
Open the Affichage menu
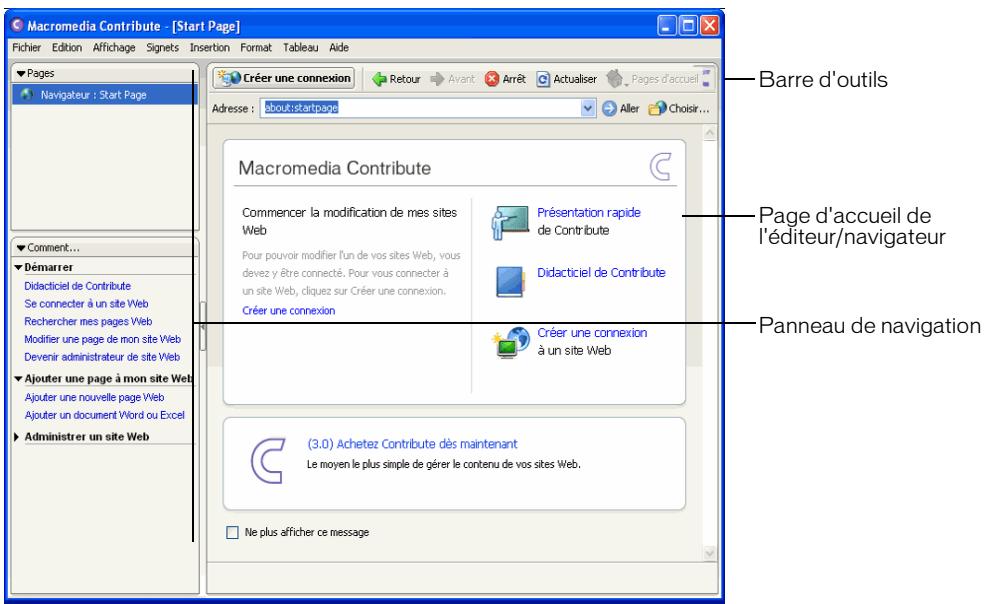[114, 48]
